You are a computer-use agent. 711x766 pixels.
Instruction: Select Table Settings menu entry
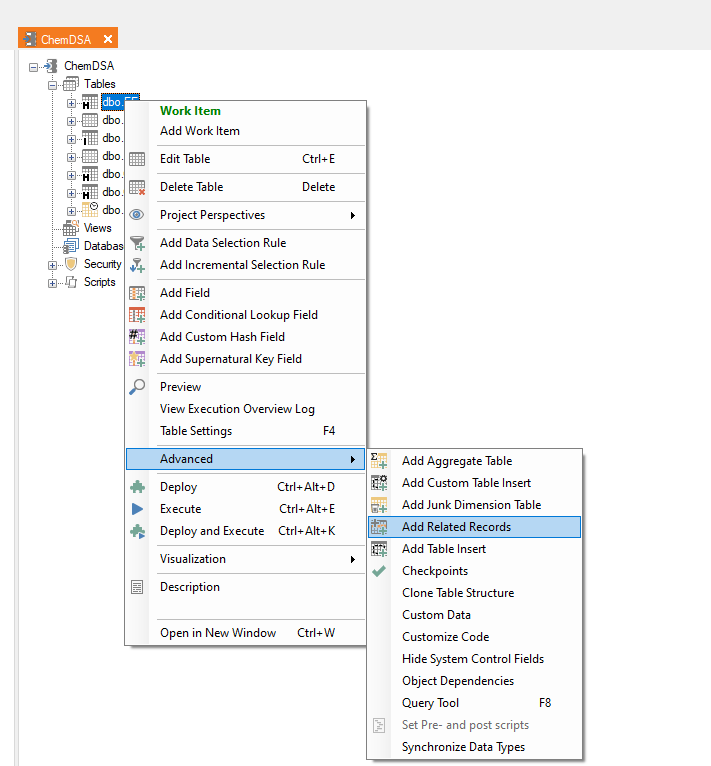click(x=245, y=431)
